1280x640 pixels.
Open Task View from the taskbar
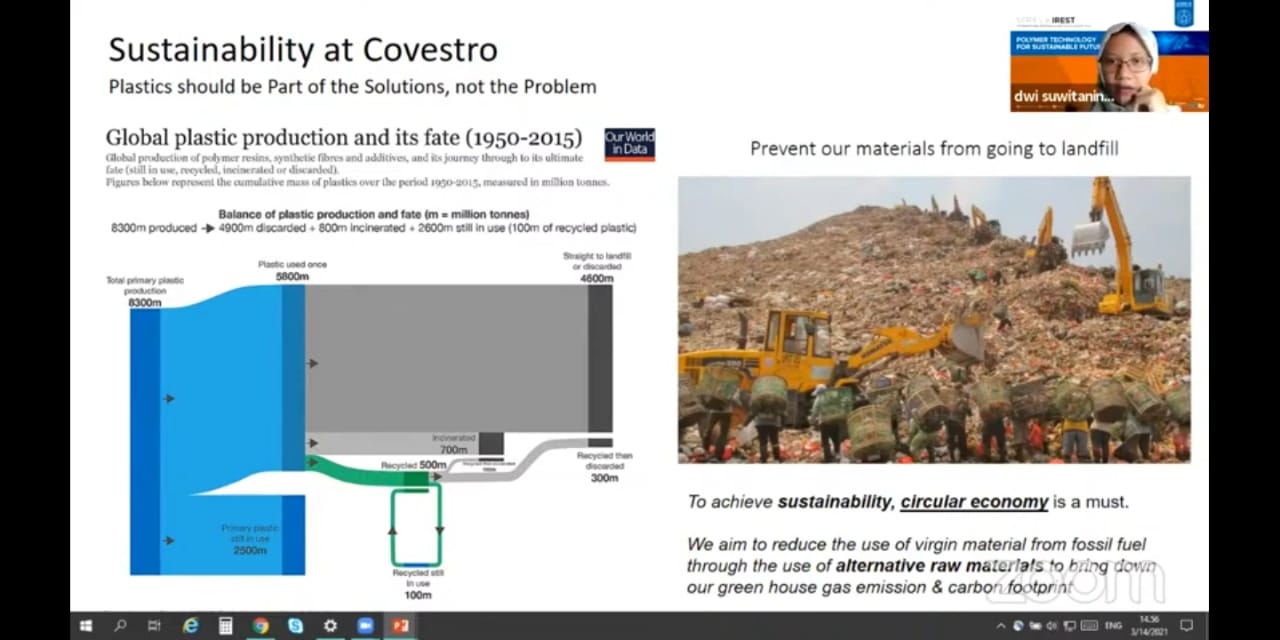(x=155, y=626)
